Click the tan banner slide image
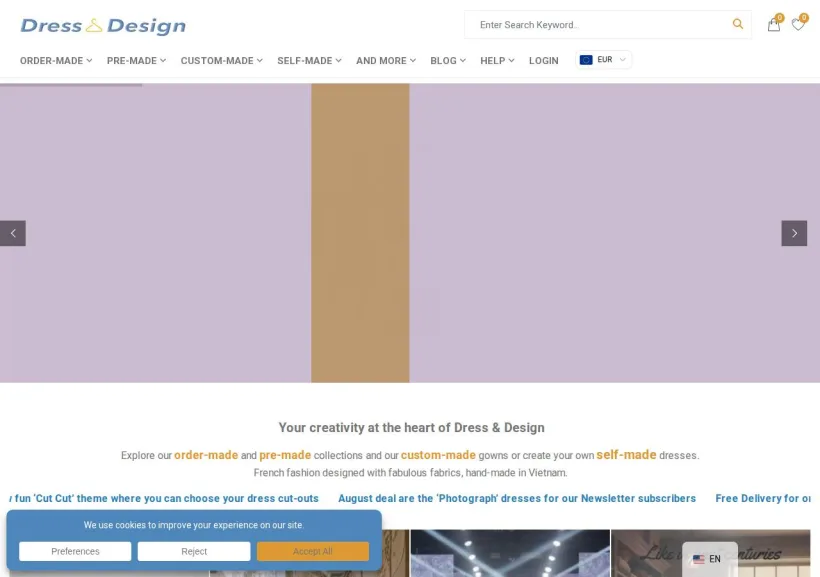The image size is (820, 577). tap(360, 233)
